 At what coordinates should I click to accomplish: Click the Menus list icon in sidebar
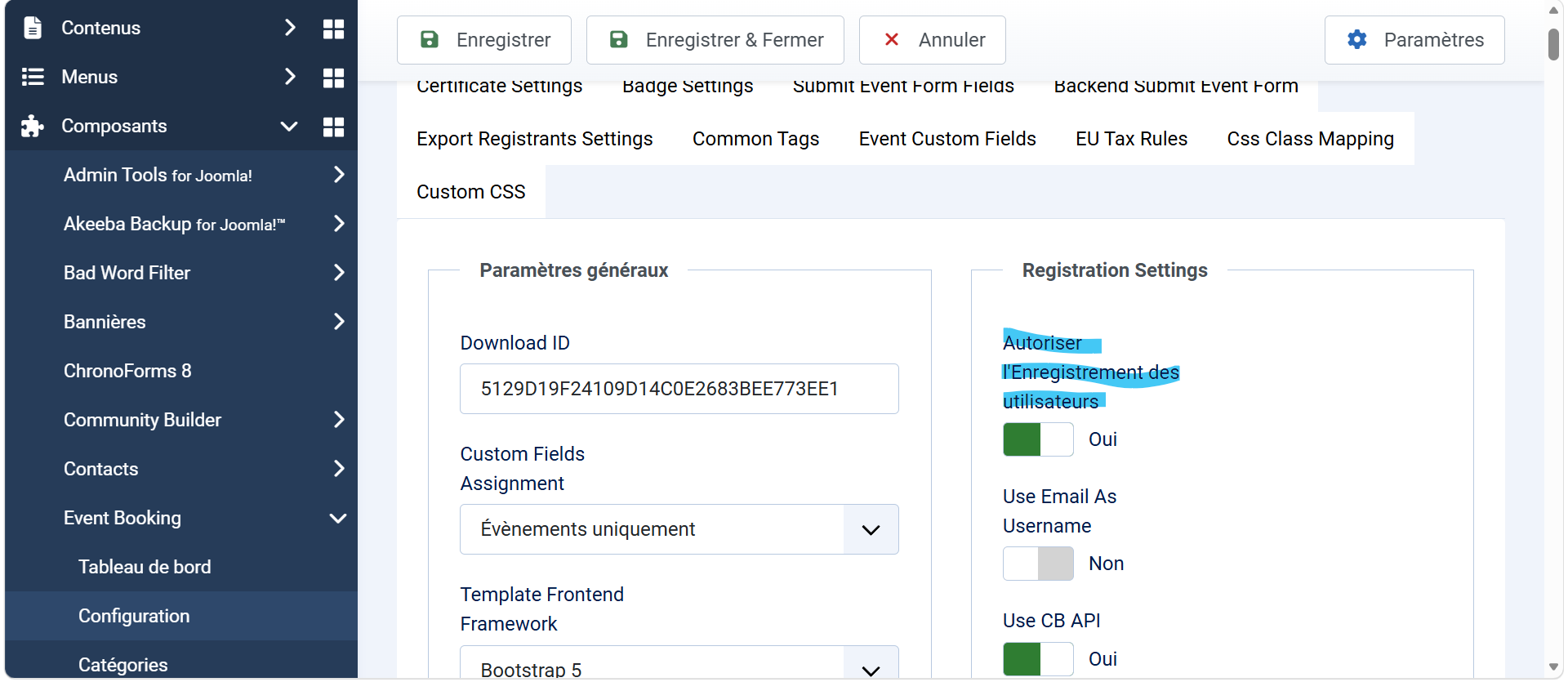pos(33,77)
